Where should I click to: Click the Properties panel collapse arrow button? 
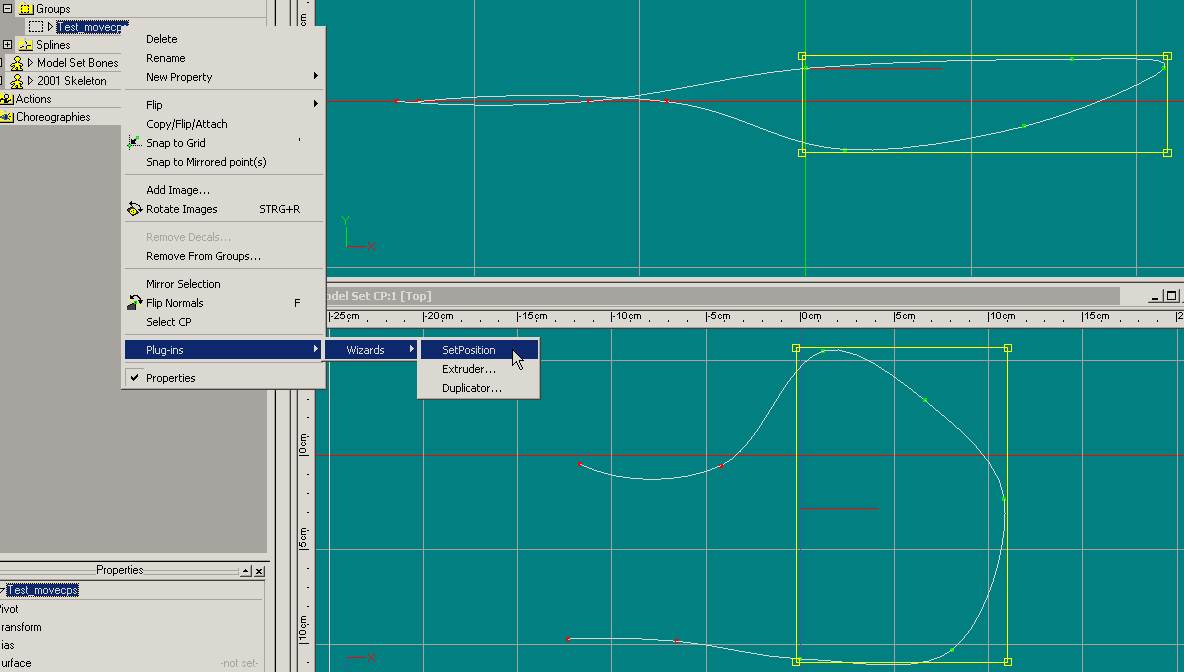pos(245,571)
